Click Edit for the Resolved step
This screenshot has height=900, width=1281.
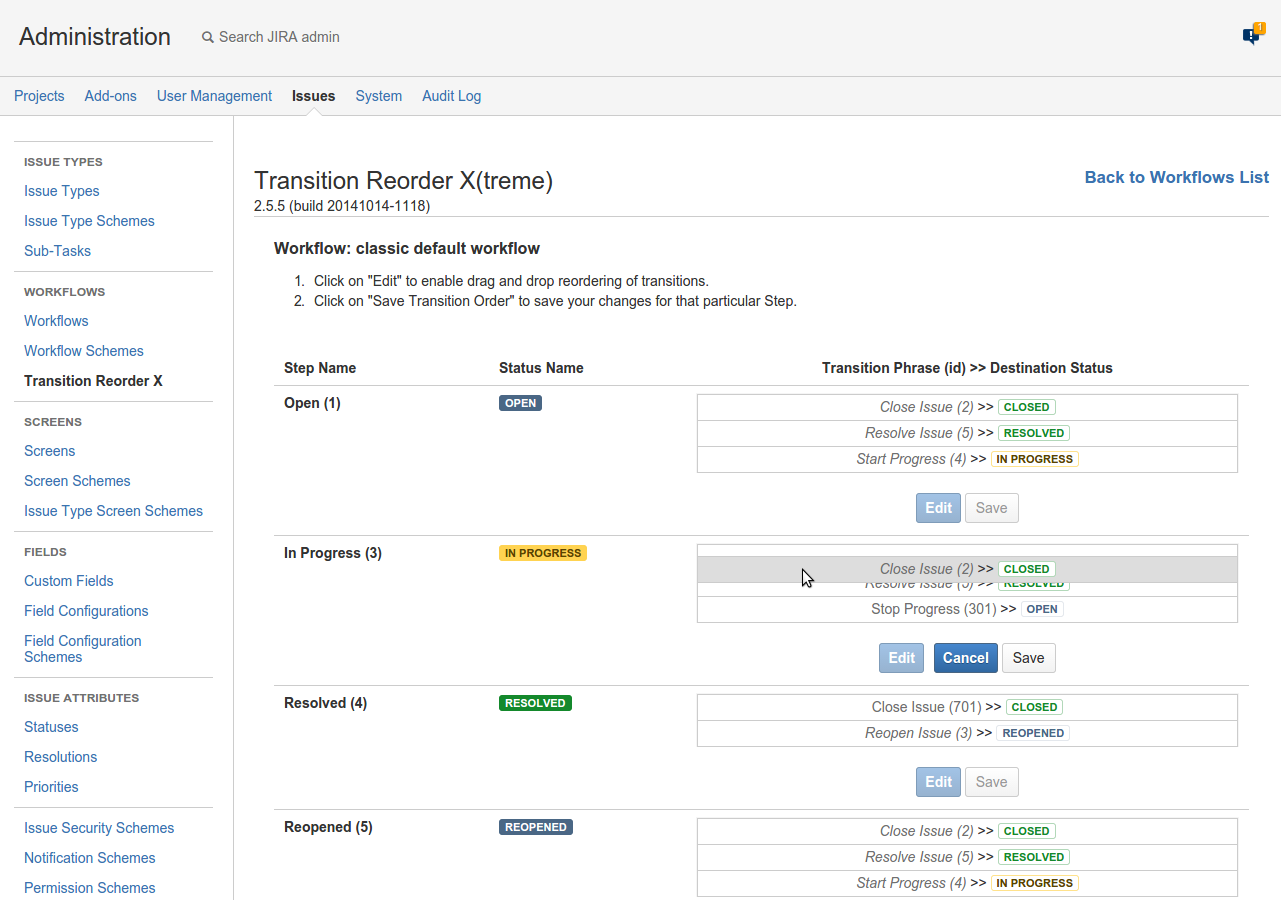pyautogui.click(x=938, y=782)
